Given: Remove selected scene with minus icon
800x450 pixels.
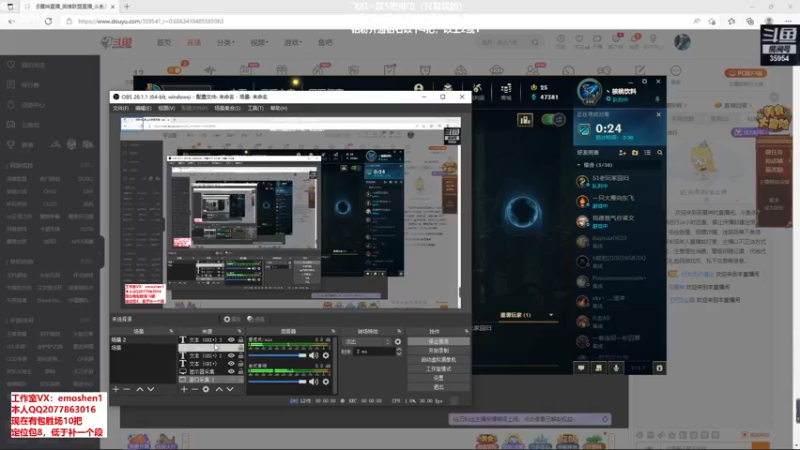Looking at the screenshot, I should tap(127, 389).
